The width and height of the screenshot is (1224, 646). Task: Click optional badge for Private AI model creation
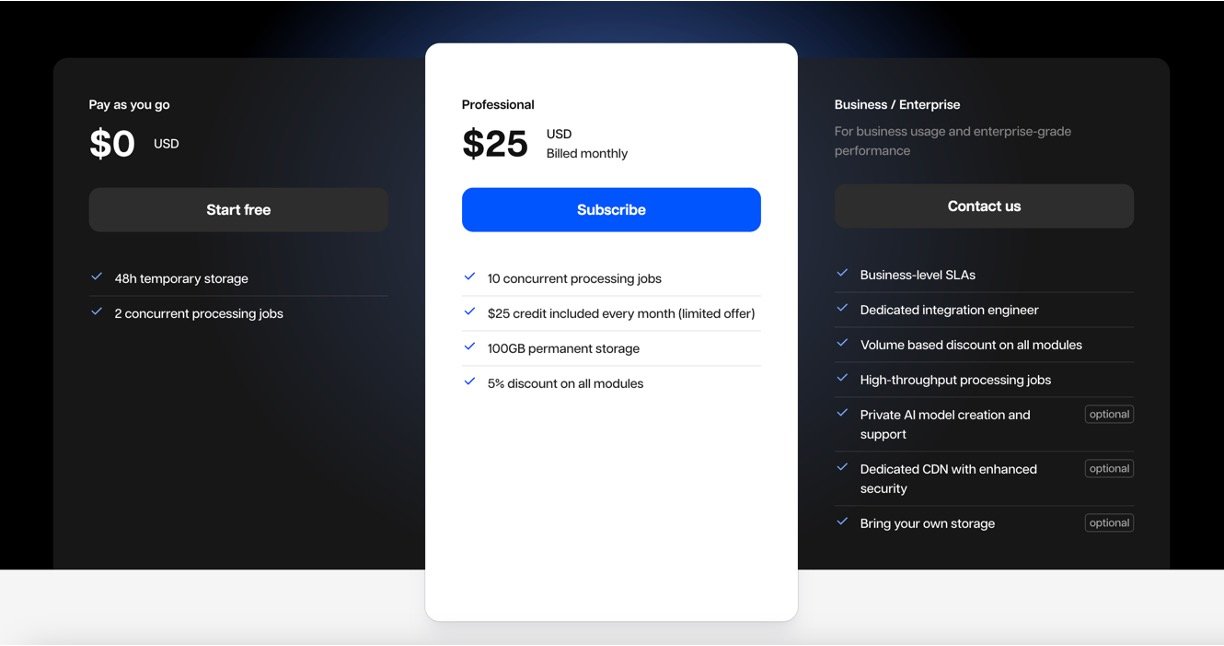[x=1109, y=414]
